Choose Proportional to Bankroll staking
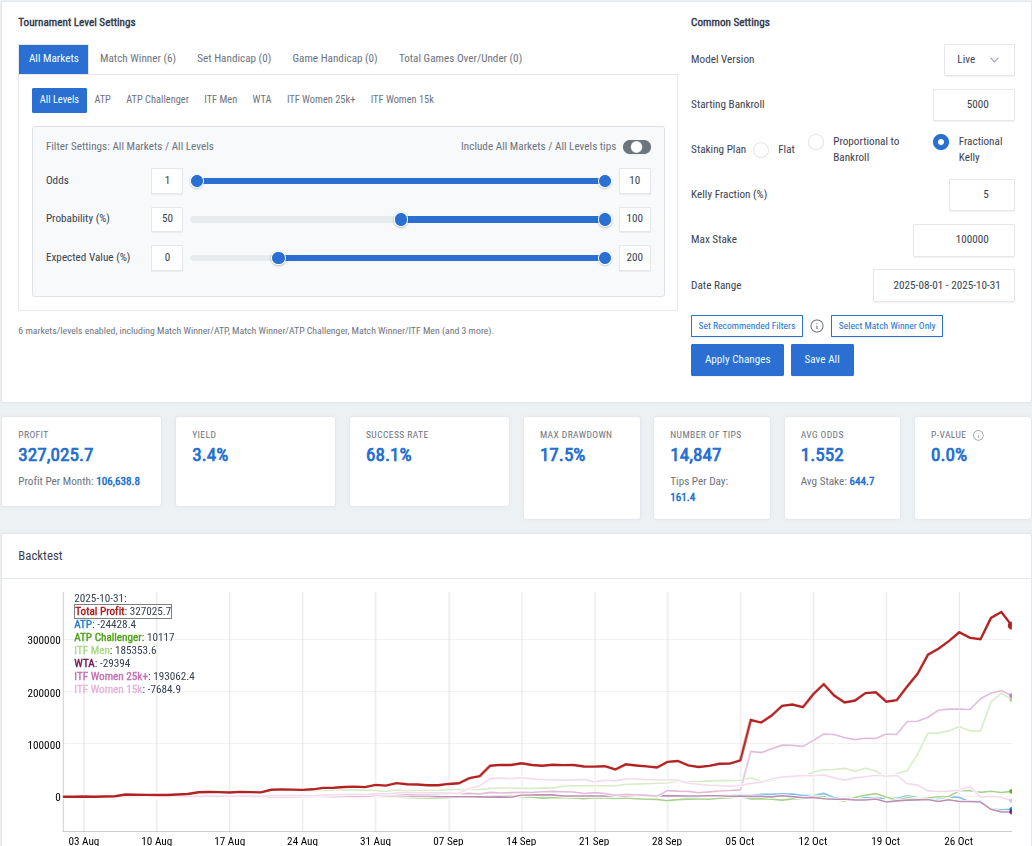 click(x=814, y=141)
